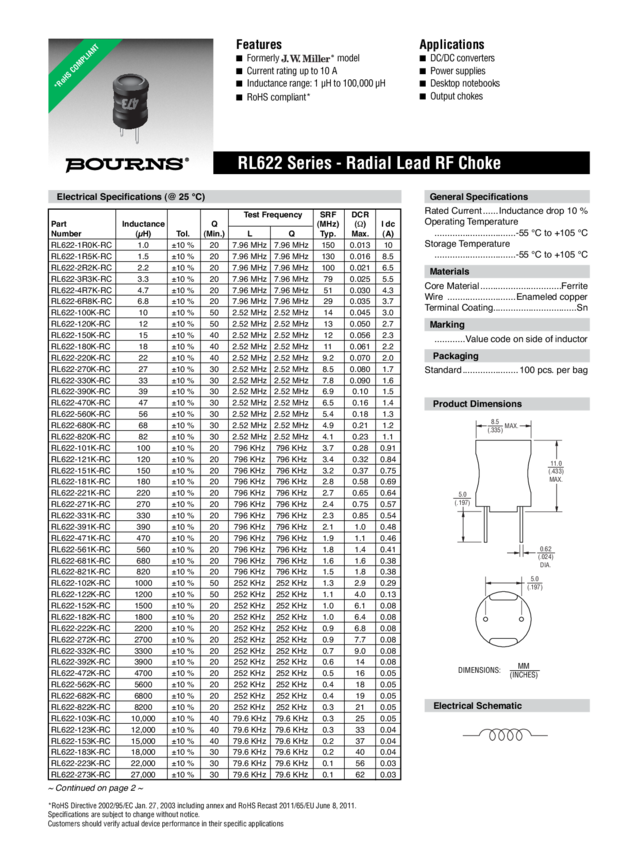Click the RoHS Directive footnote text

[x=202, y=805]
